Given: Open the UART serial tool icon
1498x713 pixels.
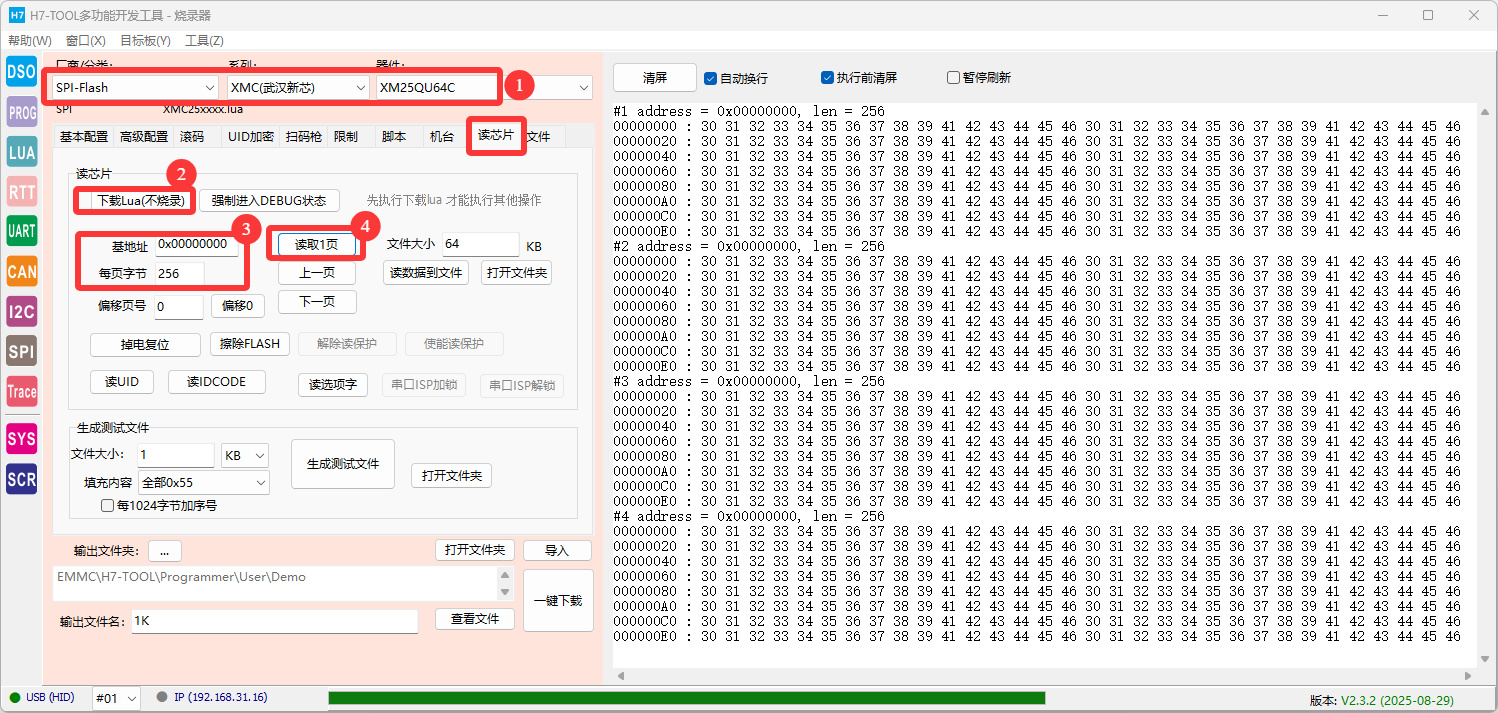Looking at the screenshot, I should tap(21, 231).
